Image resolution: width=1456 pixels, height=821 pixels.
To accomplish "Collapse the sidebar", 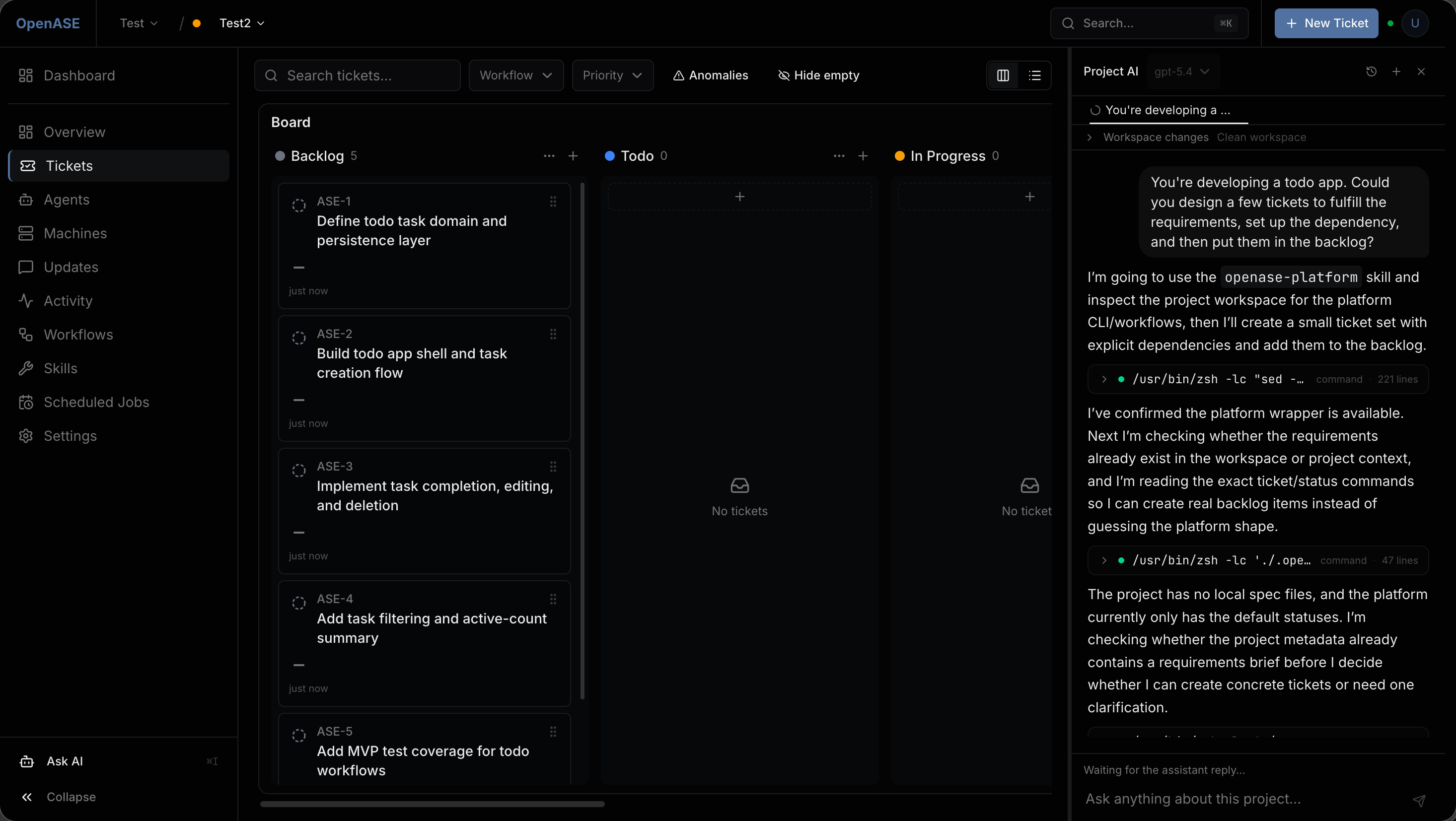I will pyautogui.click(x=119, y=797).
